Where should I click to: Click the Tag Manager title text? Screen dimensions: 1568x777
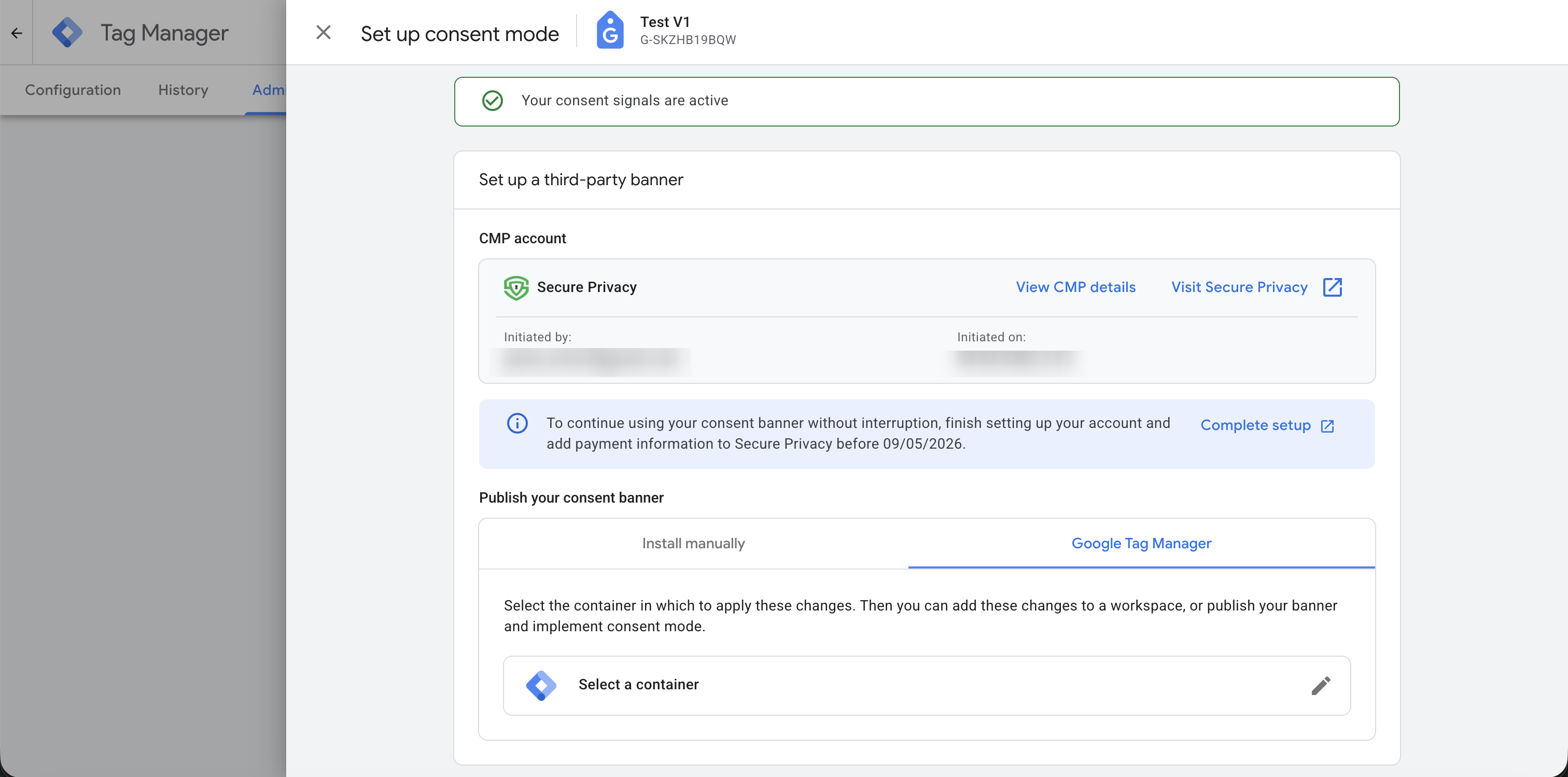pyautogui.click(x=164, y=33)
